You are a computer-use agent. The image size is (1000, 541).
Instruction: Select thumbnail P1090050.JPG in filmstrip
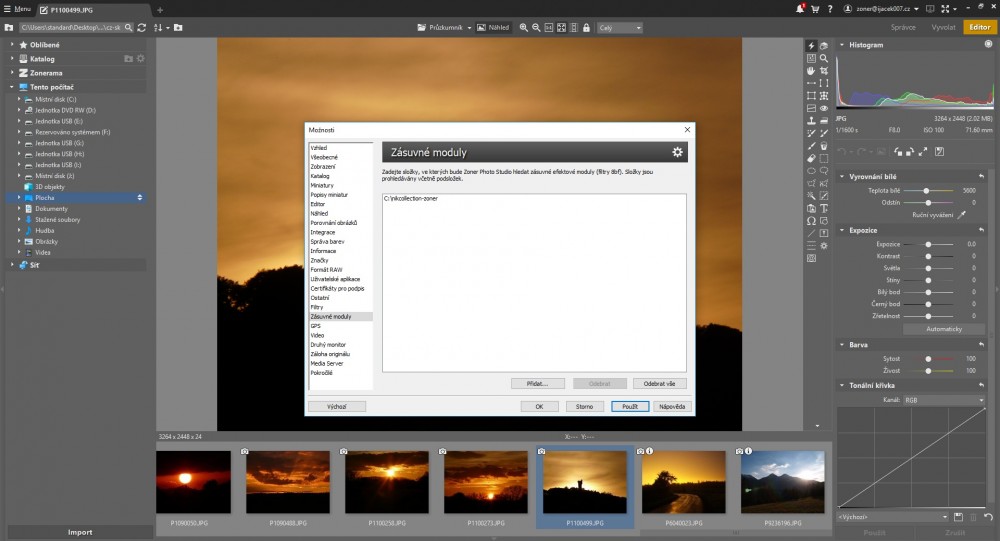click(193, 482)
